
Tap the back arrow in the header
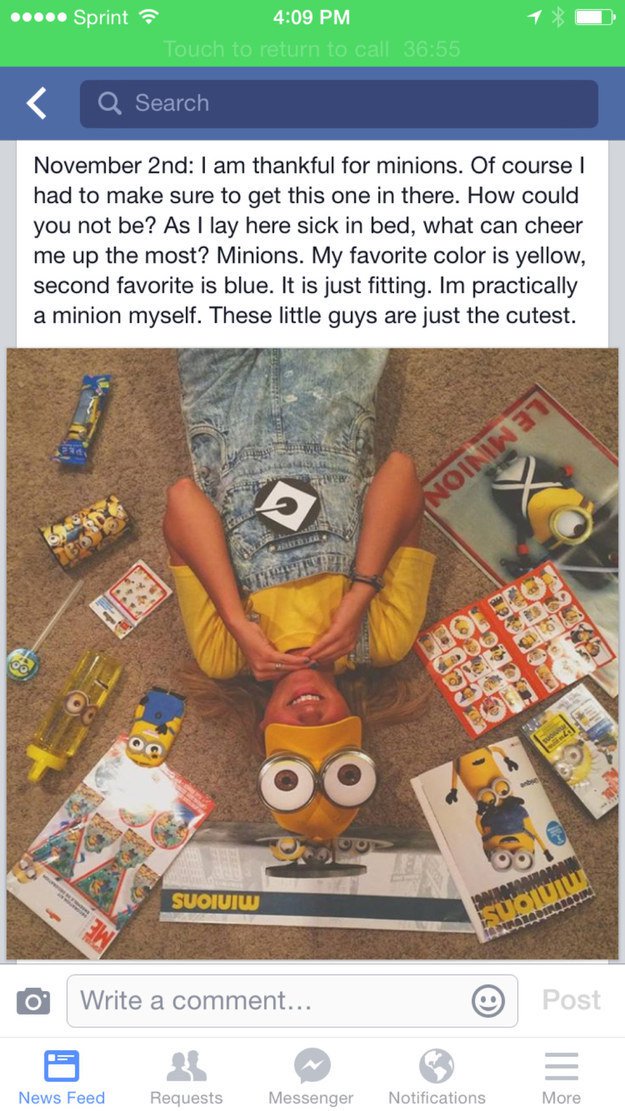36,103
